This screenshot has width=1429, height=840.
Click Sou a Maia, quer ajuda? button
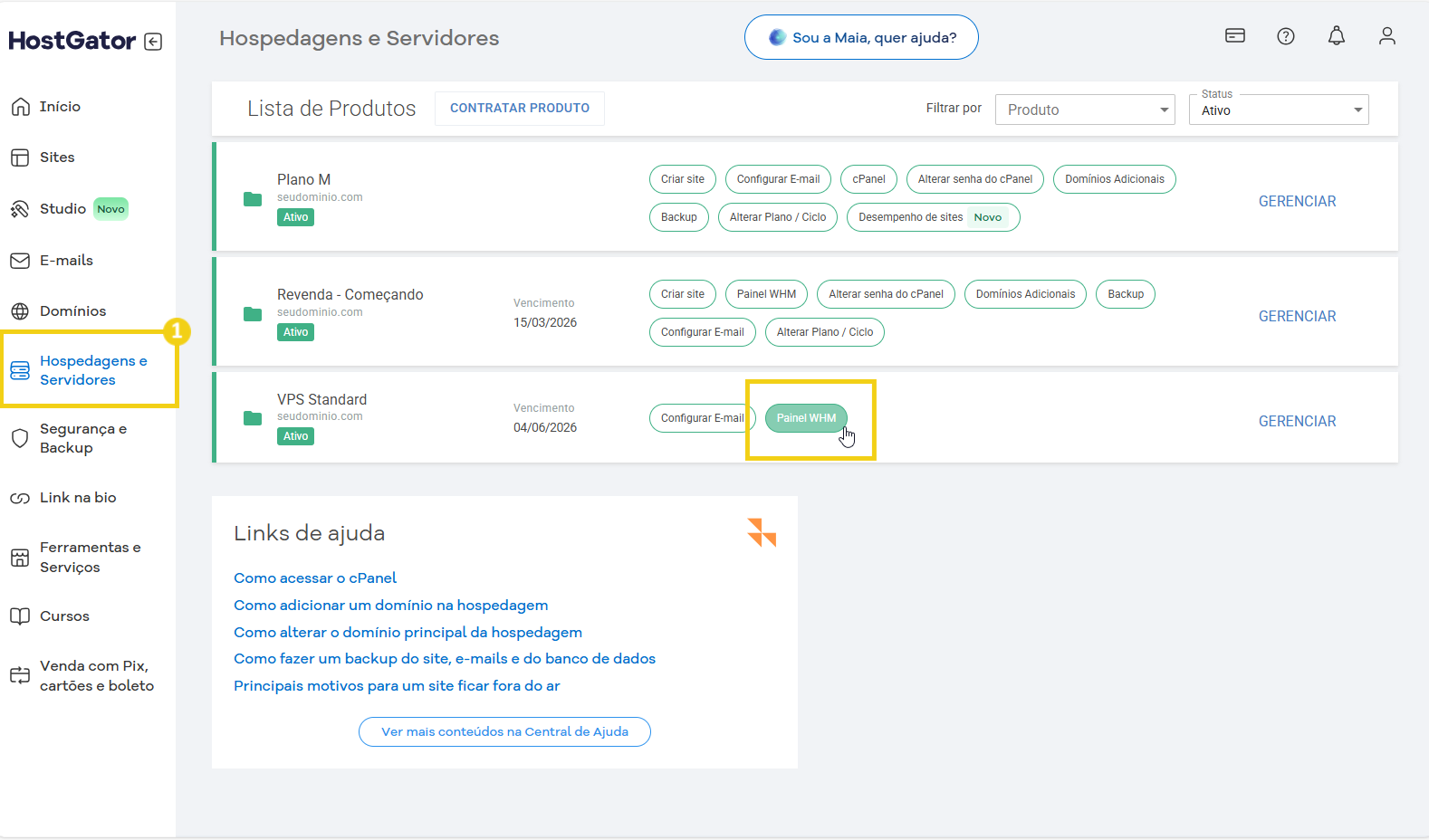pyautogui.click(x=861, y=37)
